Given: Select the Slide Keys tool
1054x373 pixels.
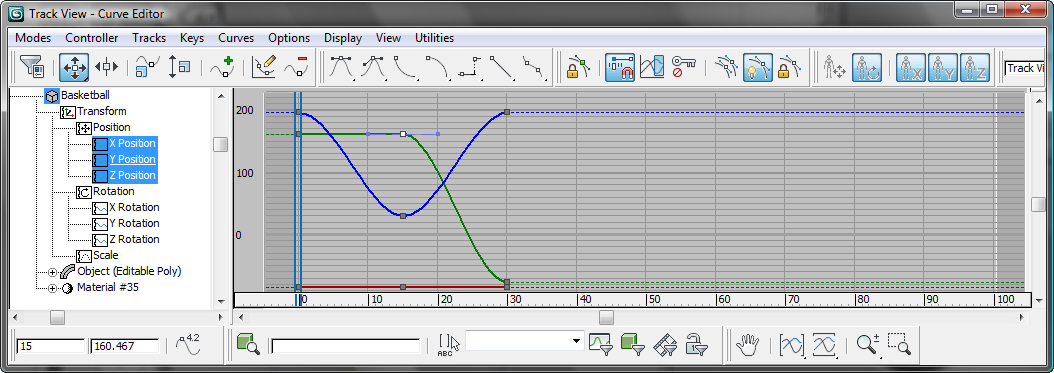Looking at the screenshot, I should (106, 67).
